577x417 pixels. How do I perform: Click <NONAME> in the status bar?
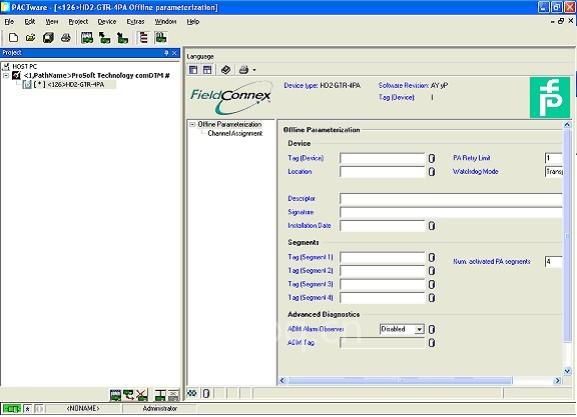[x=83, y=409]
